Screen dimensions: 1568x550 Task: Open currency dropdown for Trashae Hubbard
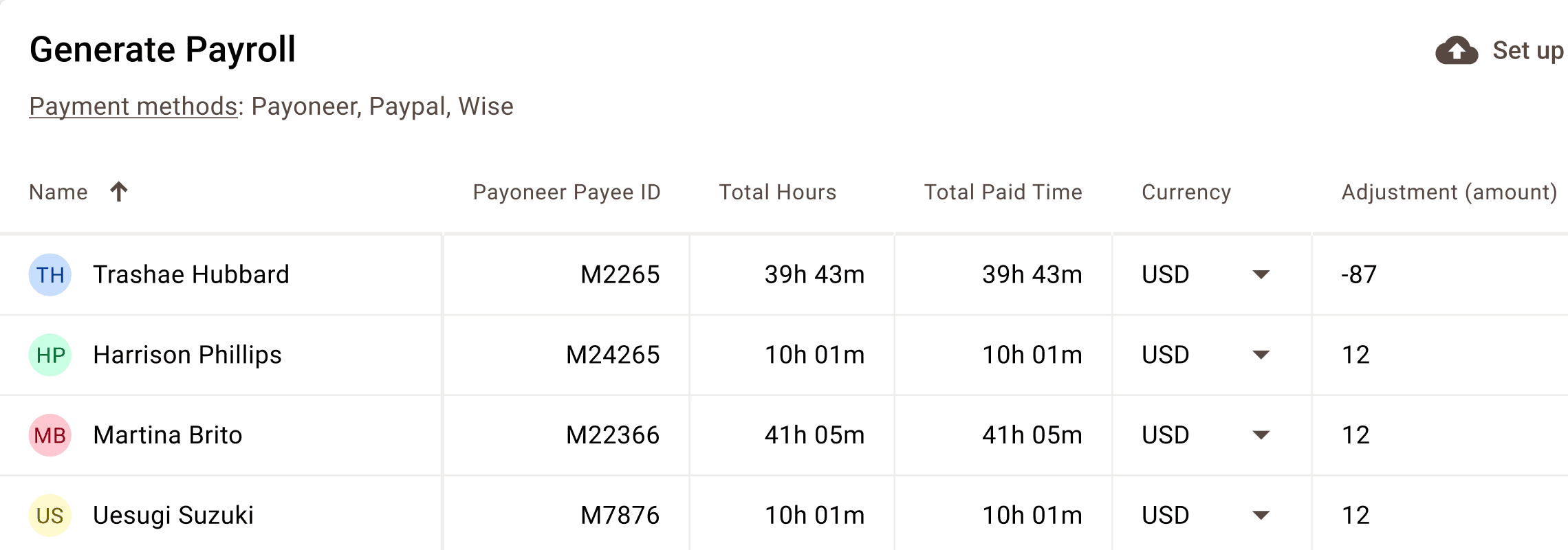[1261, 275]
